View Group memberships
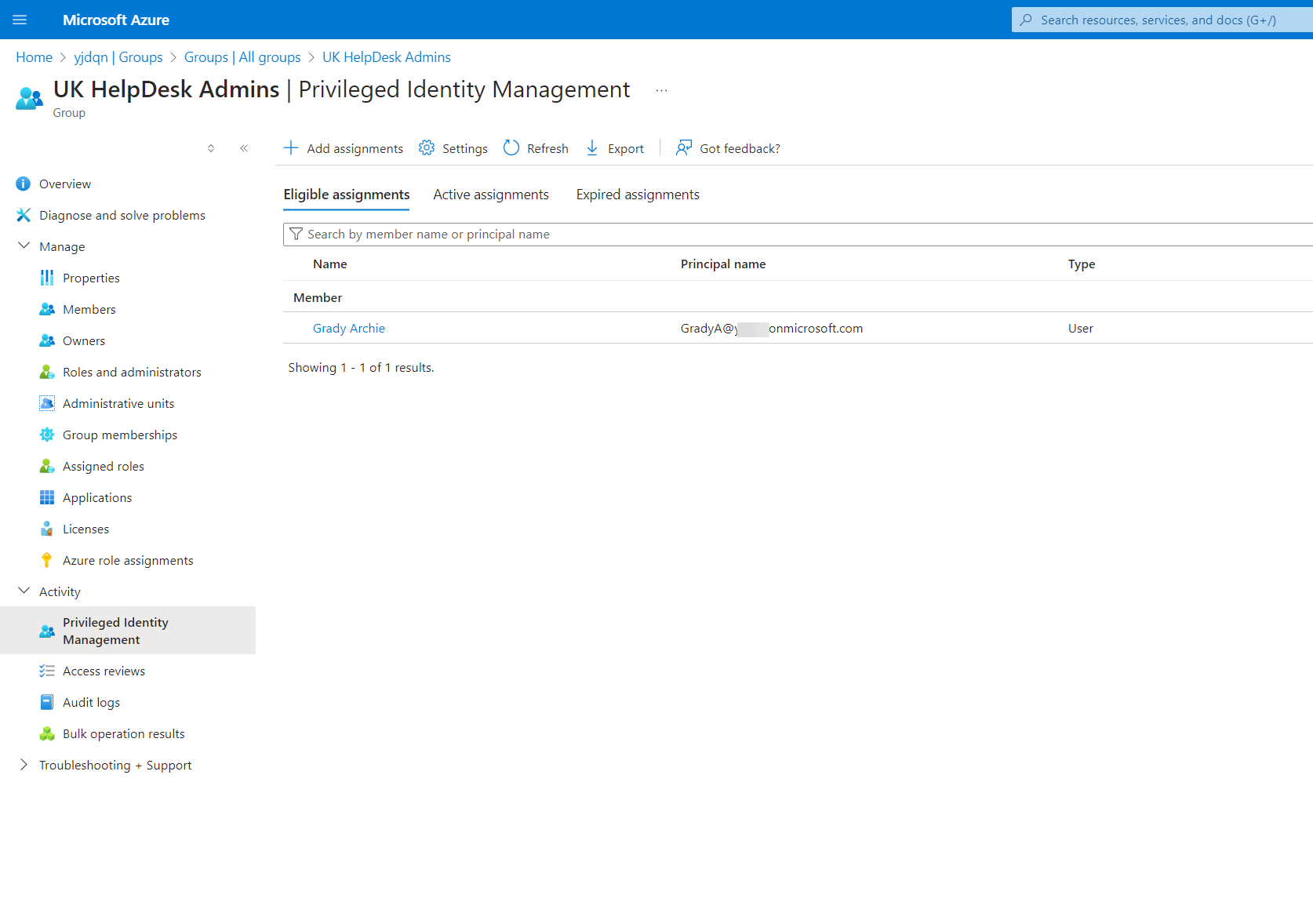1313x924 pixels. 119,435
